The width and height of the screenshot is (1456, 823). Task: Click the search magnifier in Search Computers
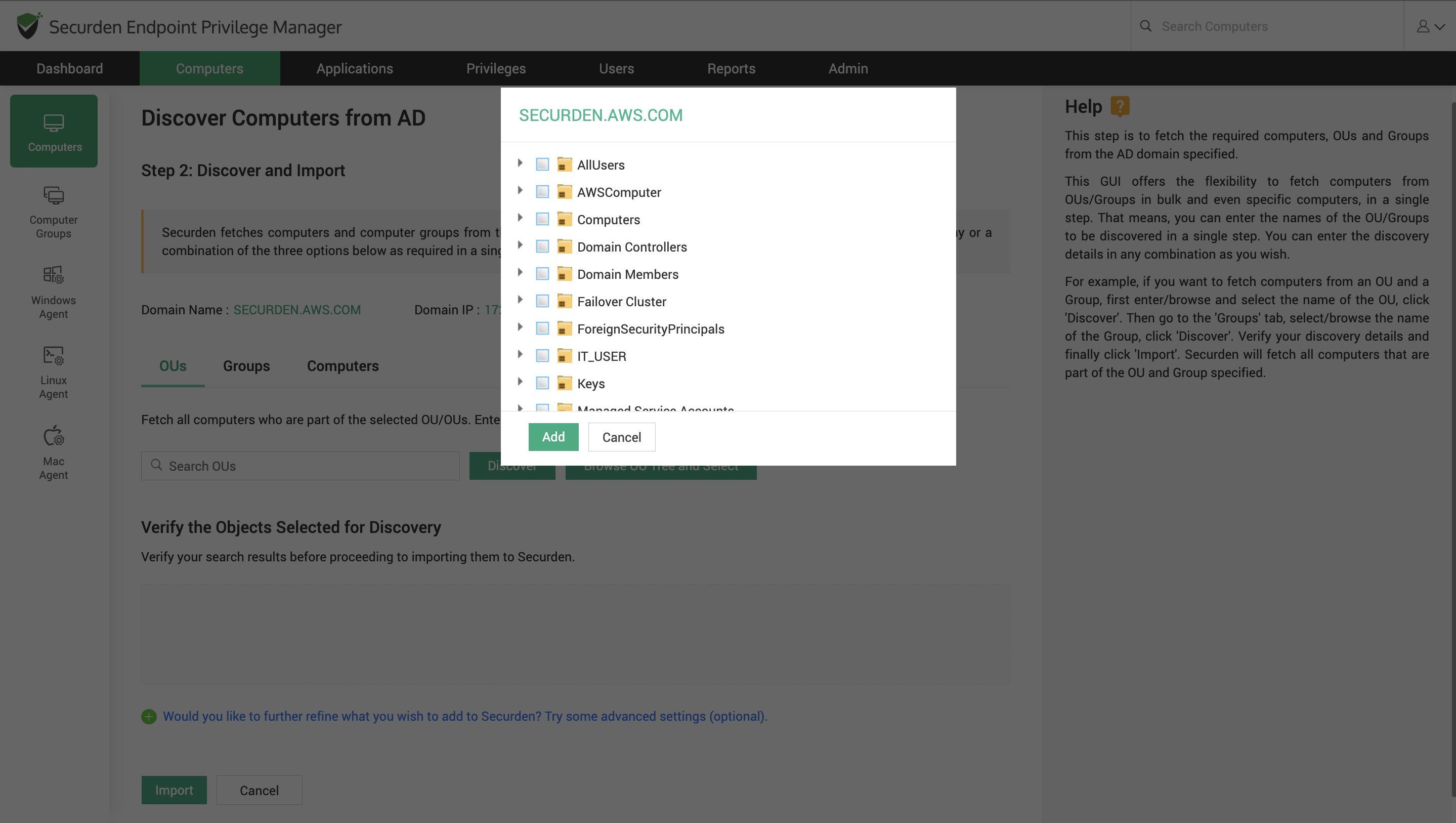[1146, 26]
